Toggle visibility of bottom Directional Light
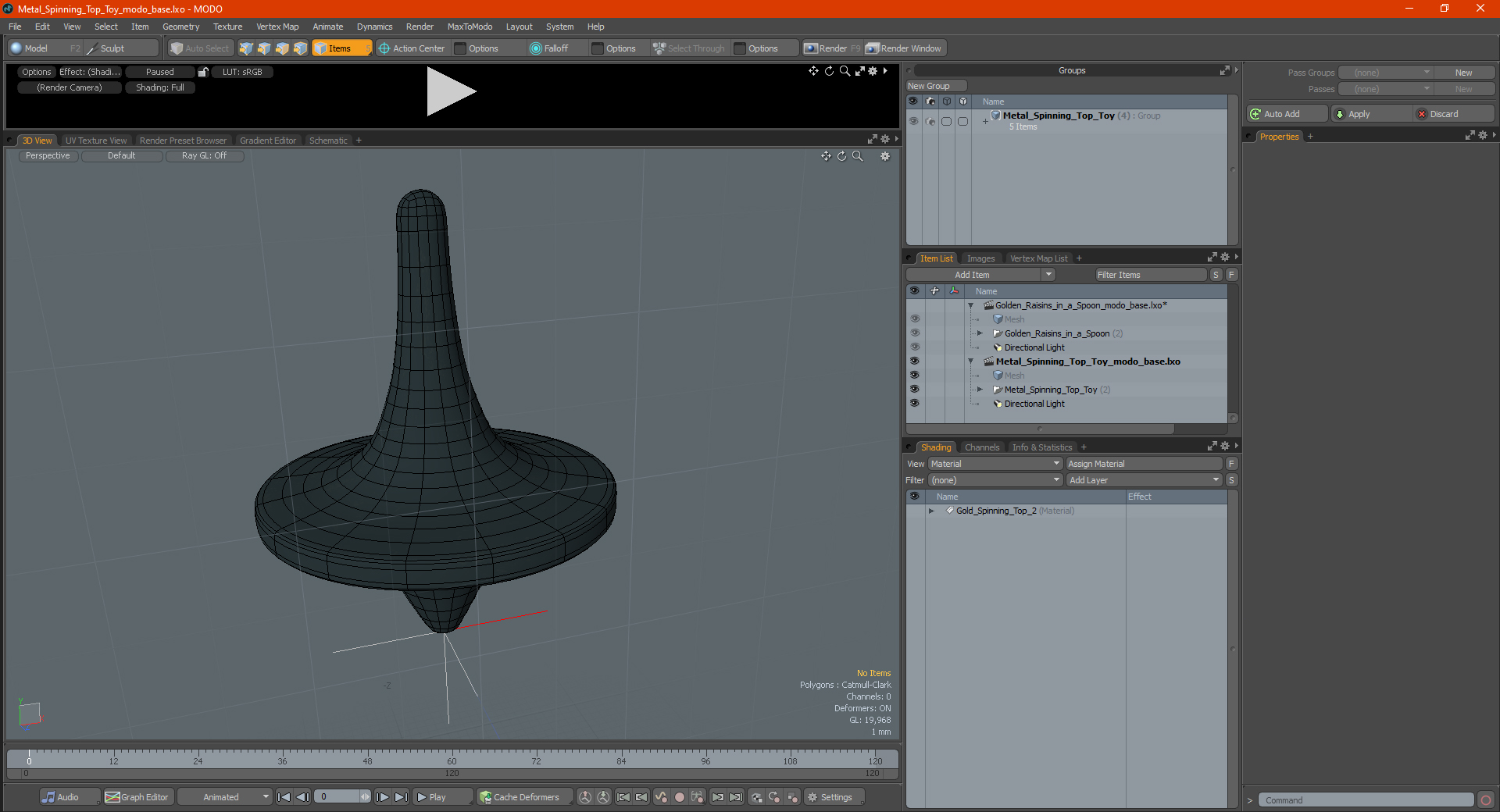The image size is (1500, 812). [x=915, y=404]
